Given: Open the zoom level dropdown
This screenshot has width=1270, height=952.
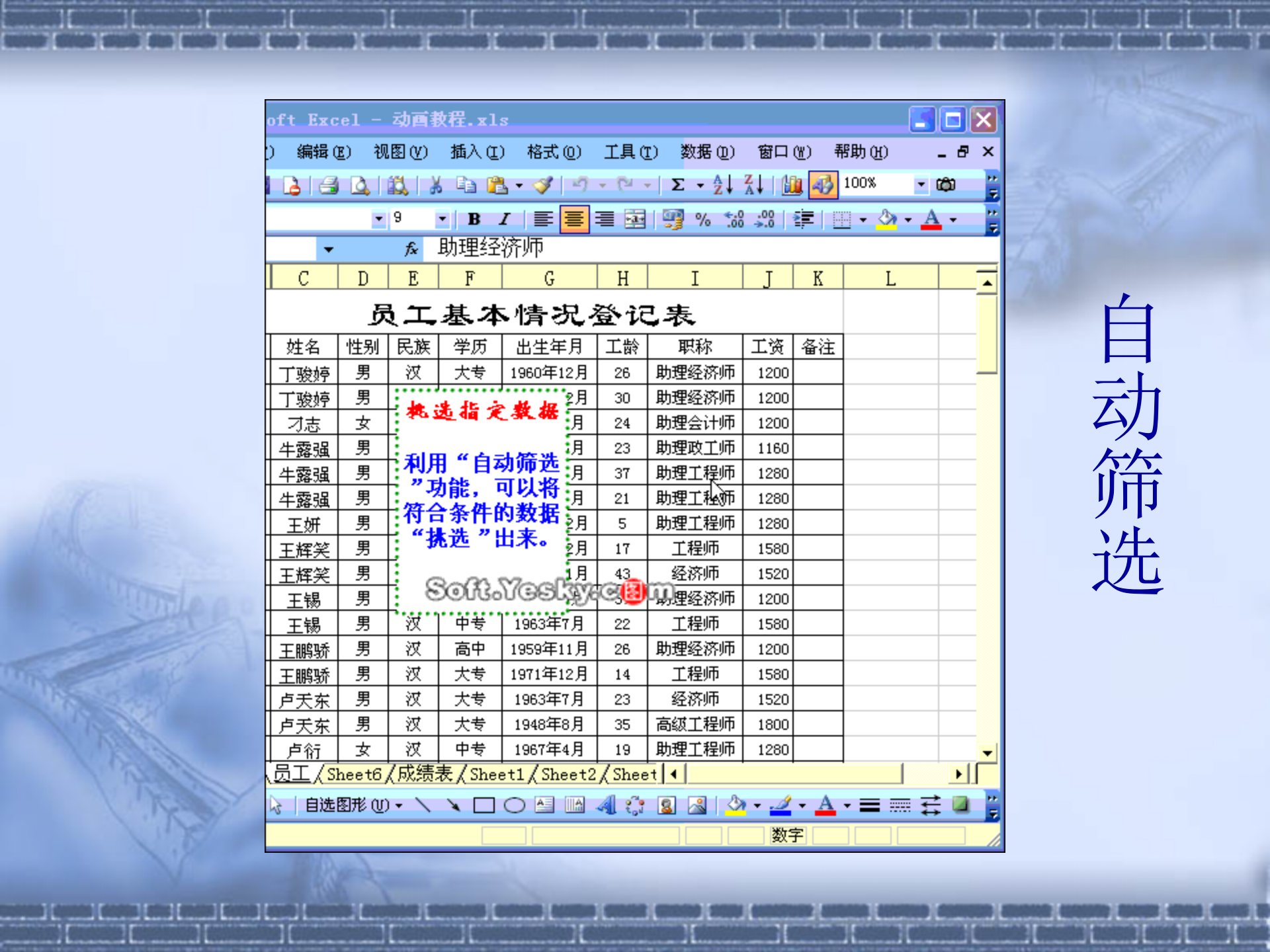Looking at the screenshot, I should click(920, 186).
